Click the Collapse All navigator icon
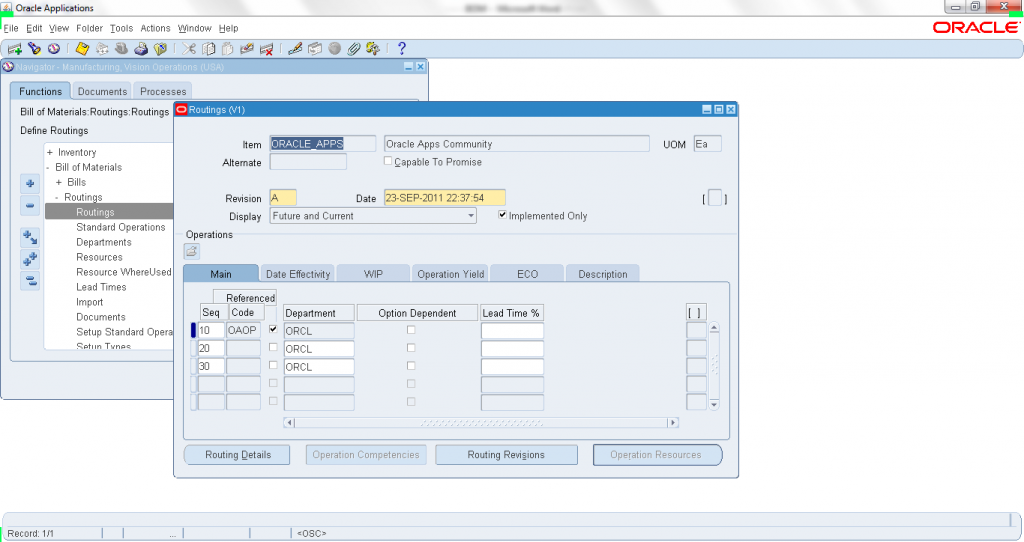The image size is (1024, 542). tap(30, 281)
